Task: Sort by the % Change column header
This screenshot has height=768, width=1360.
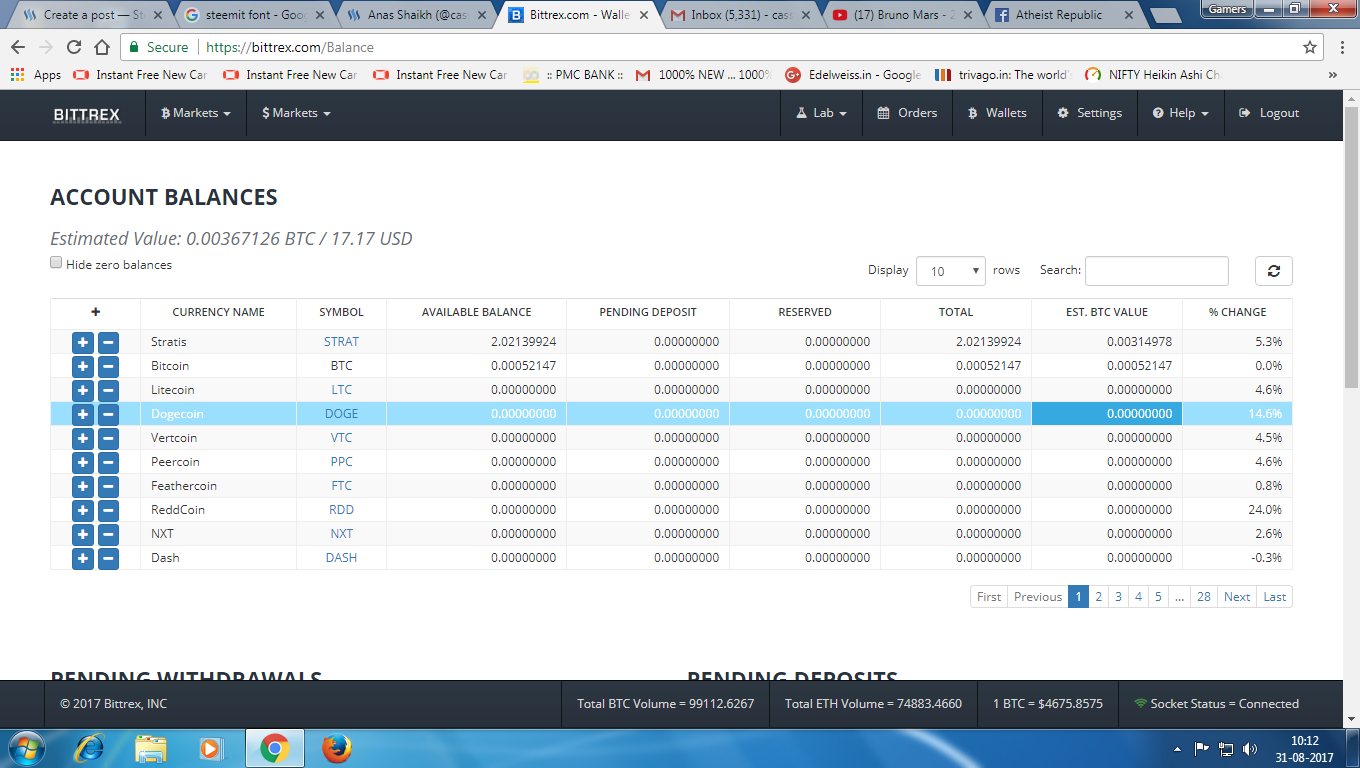Action: pyautogui.click(x=1237, y=312)
